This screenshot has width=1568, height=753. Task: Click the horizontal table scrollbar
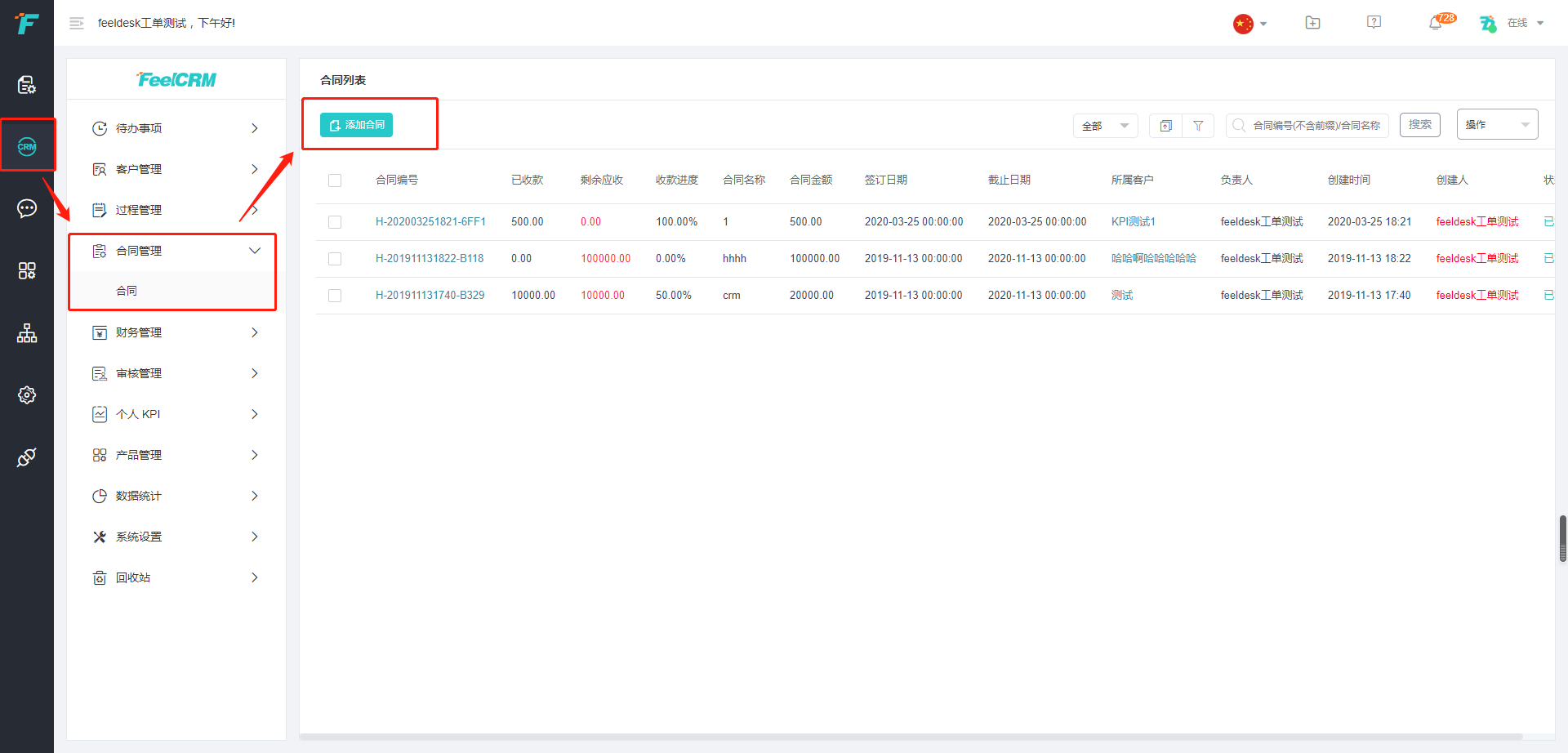pyautogui.click(x=911, y=736)
